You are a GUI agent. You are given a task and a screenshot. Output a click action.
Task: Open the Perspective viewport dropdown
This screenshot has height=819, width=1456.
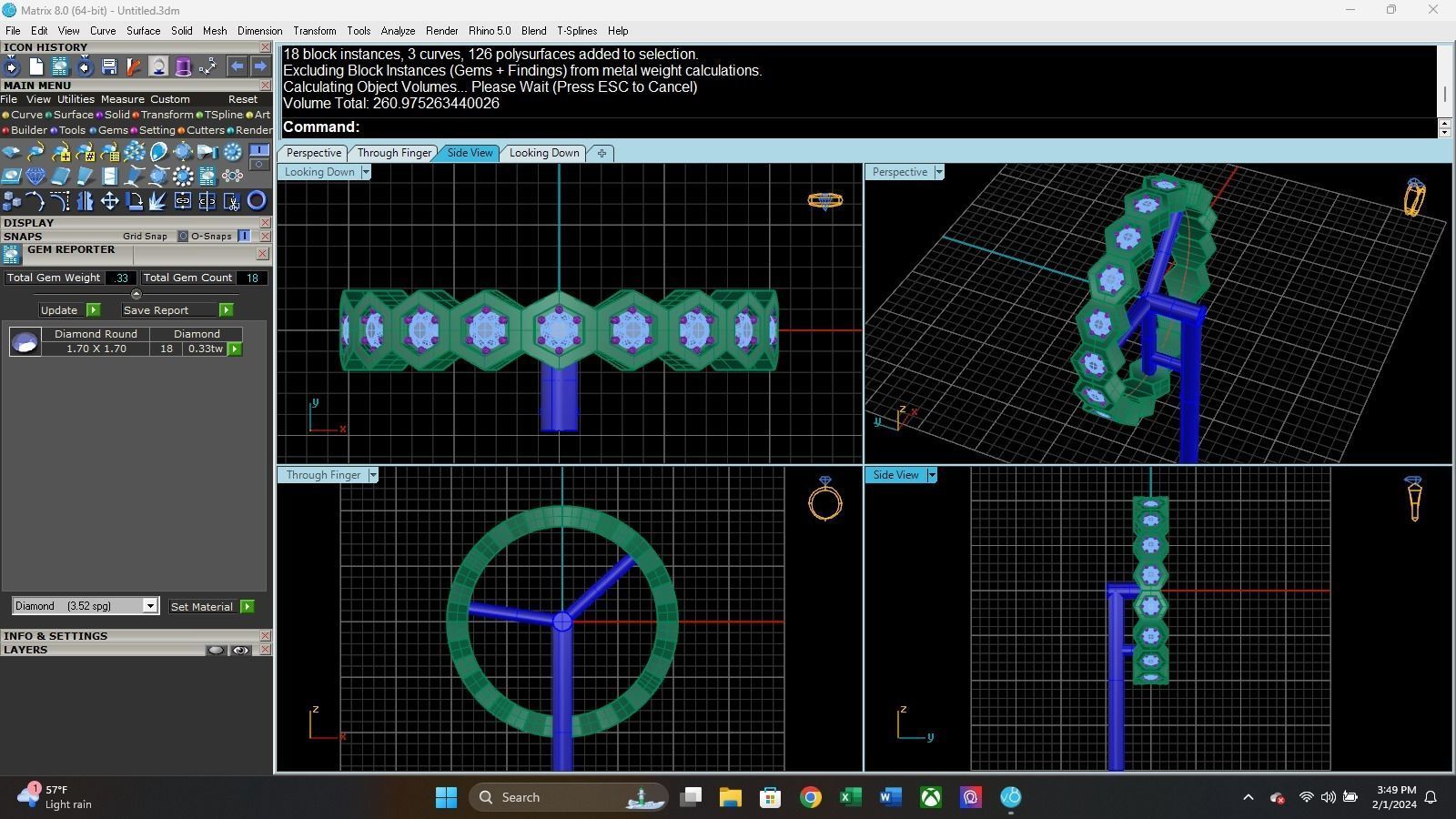pos(939,172)
